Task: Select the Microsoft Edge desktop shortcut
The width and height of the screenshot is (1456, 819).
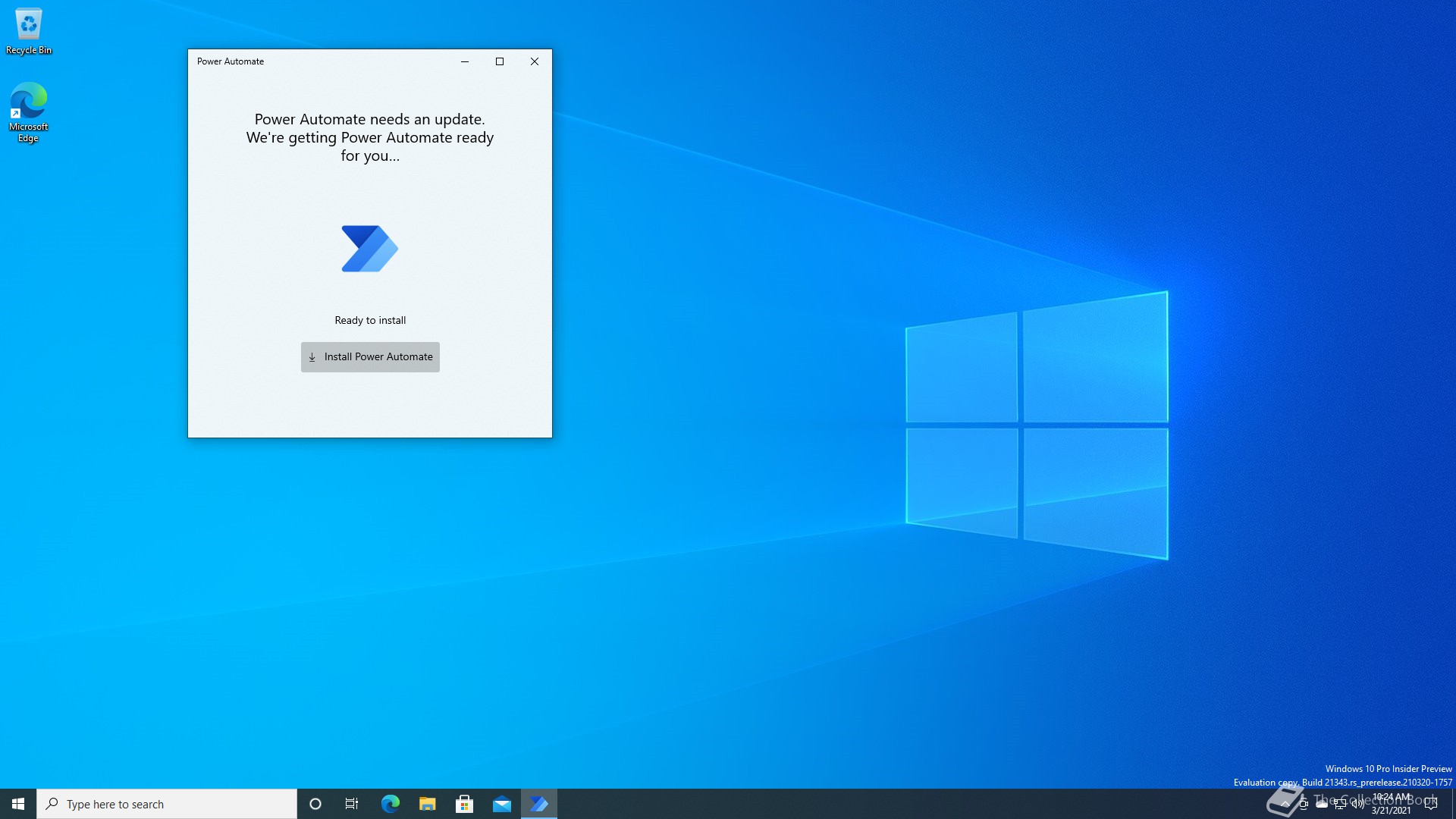Action: pyautogui.click(x=29, y=112)
